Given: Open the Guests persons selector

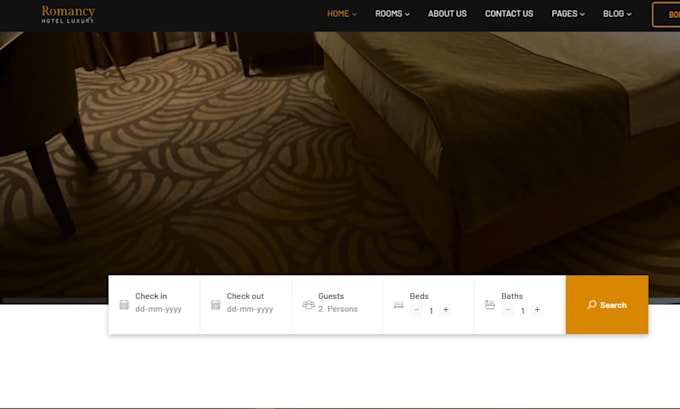Looking at the screenshot, I should click(x=338, y=309).
